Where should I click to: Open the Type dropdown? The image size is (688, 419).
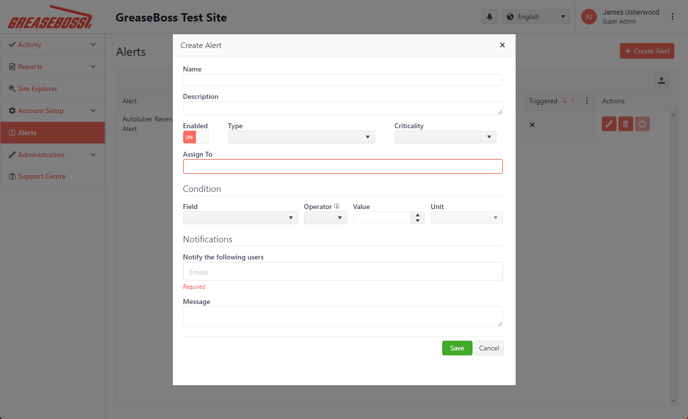pos(301,137)
